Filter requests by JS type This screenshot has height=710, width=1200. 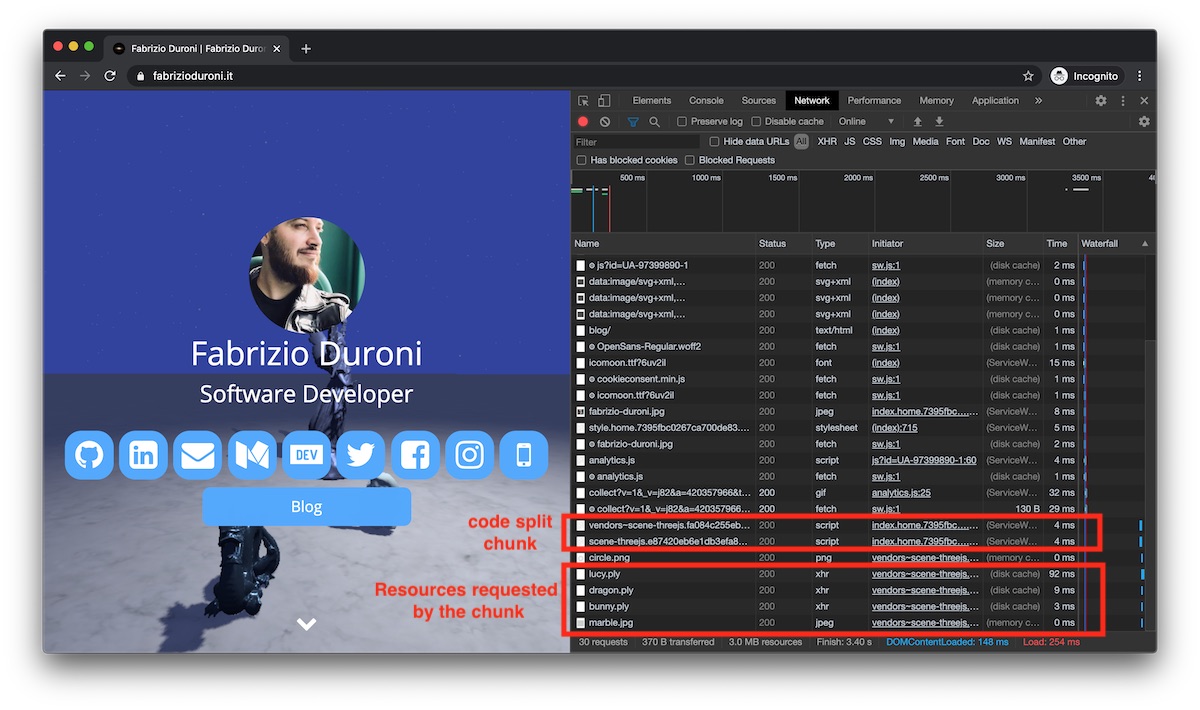850,142
